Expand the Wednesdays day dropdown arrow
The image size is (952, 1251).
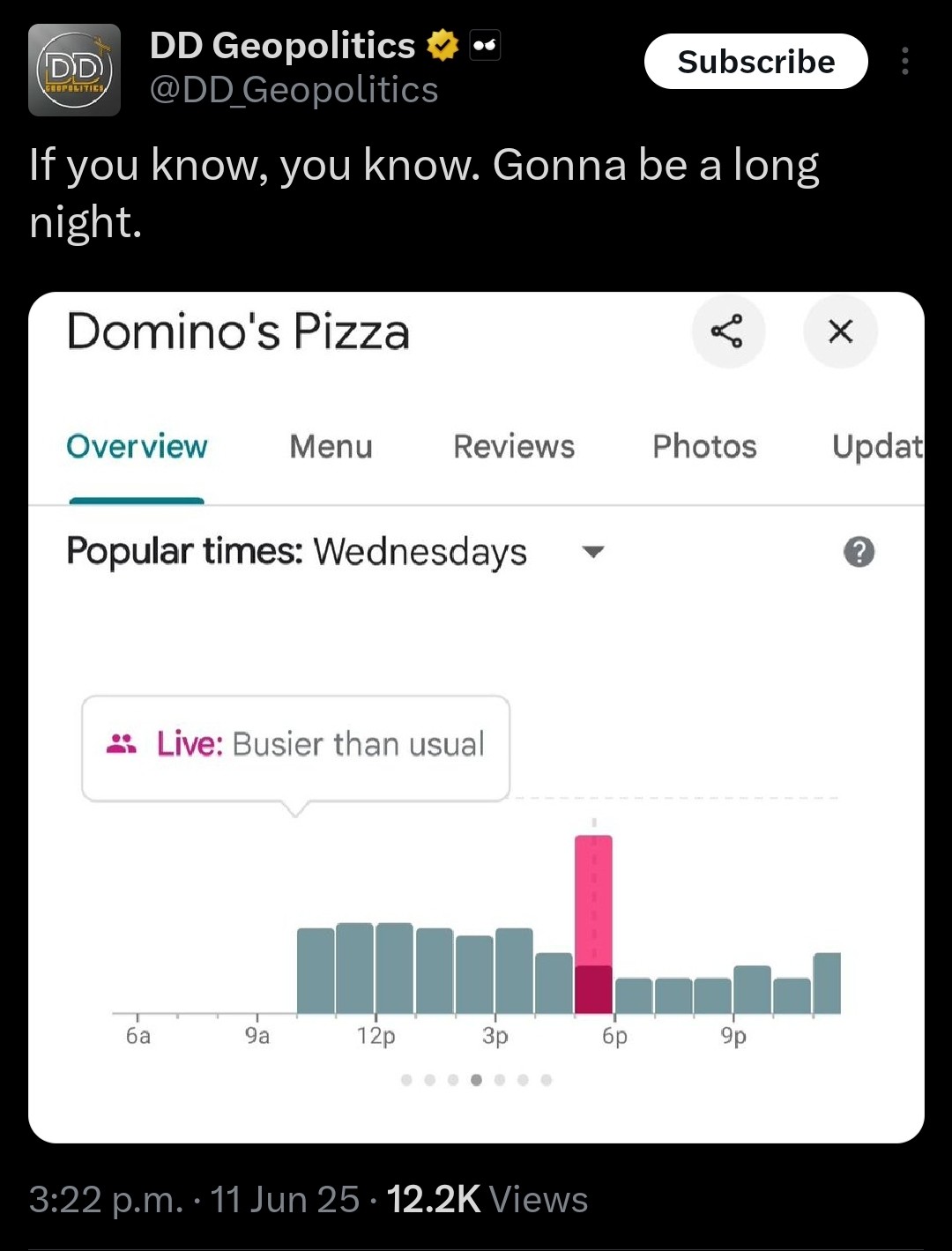click(593, 552)
